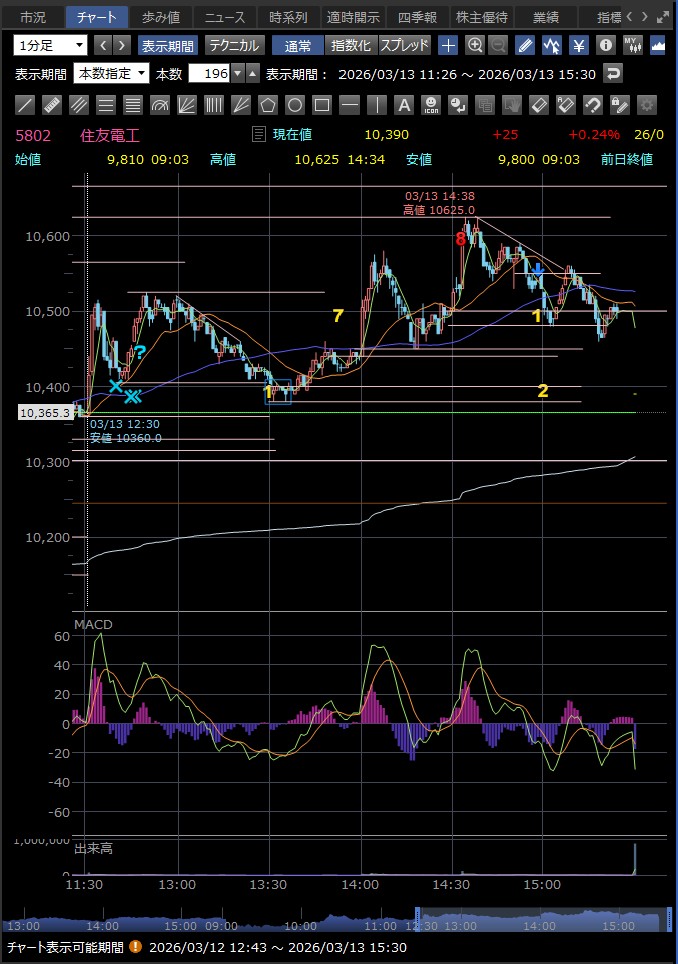Open the 1分足 timeframe dropdown
Screen dimensions: 678x964
pyautogui.click(x=50, y=45)
